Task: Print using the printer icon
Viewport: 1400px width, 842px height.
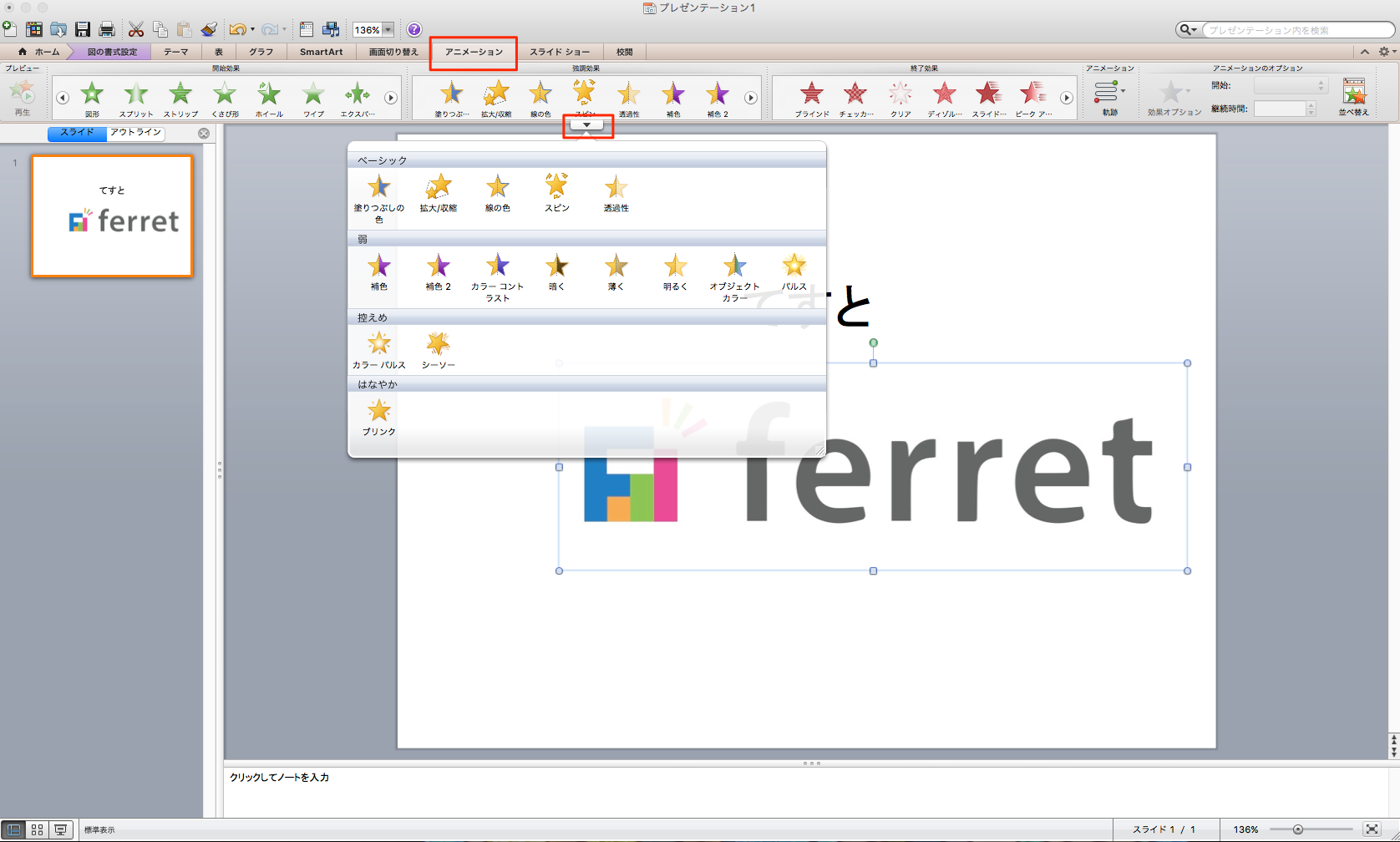Action: 106,29
